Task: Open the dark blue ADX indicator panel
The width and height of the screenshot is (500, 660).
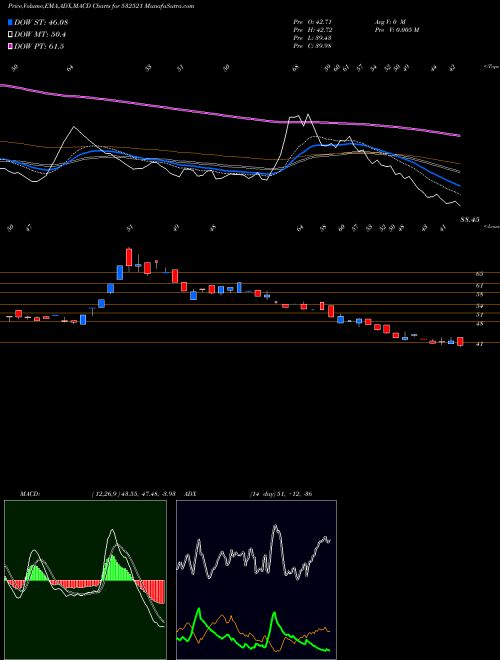Action: [x=256, y=580]
